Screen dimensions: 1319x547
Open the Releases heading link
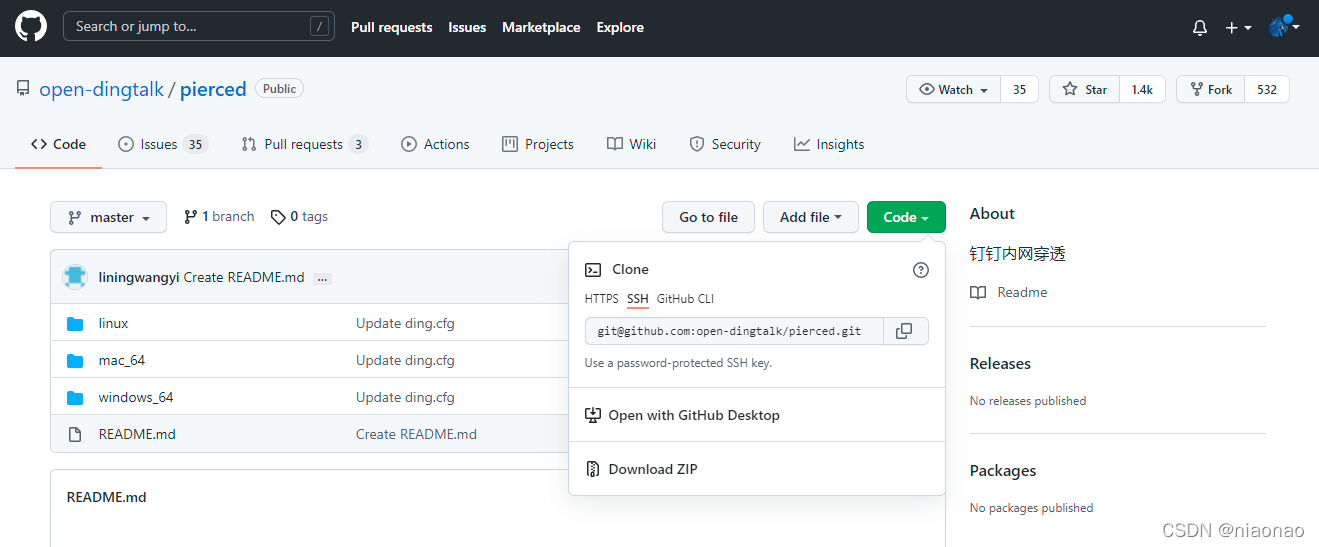pos(1000,364)
